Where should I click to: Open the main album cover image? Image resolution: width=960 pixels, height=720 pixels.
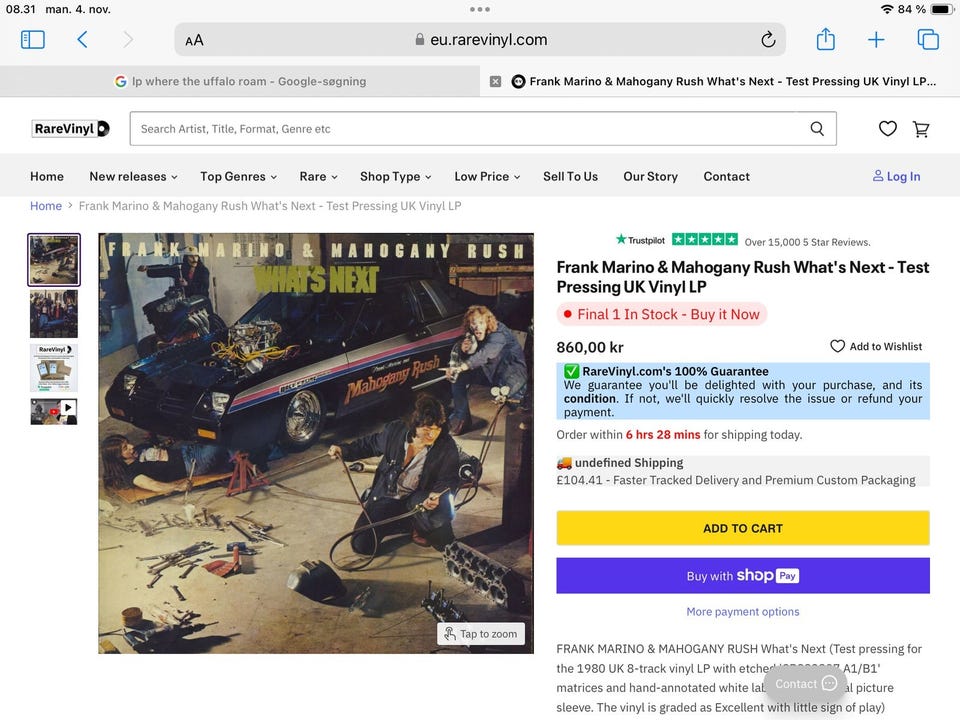pyautogui.click(x=316, y=443)
